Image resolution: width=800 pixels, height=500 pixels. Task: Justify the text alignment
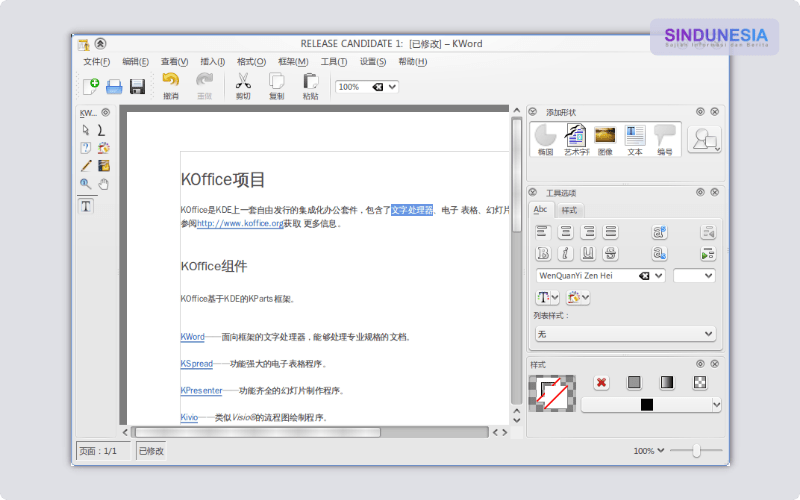click(610, 232)
